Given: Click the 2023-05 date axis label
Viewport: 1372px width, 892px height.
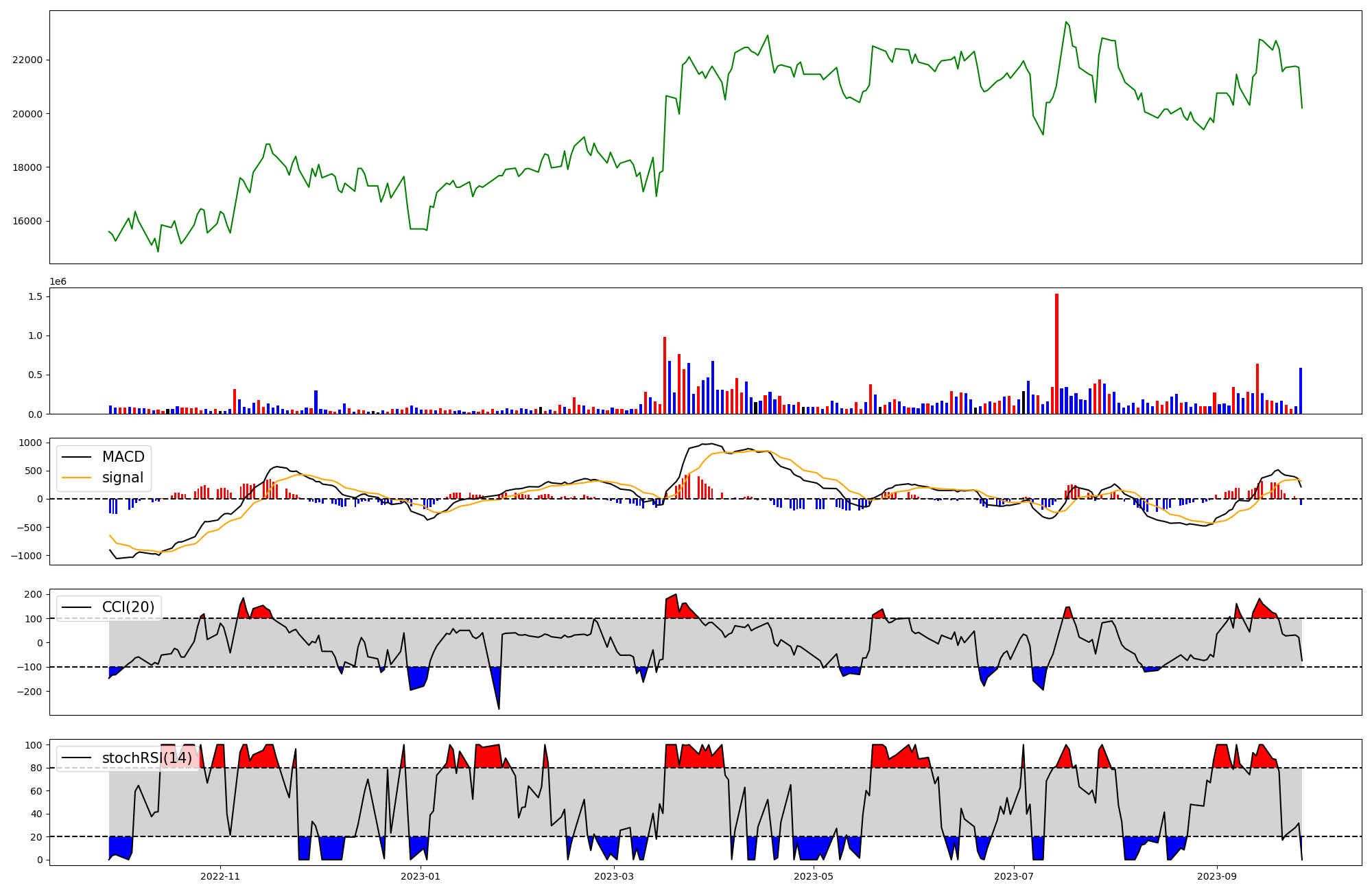Looking at the screenshot, I should click(814, 876).
